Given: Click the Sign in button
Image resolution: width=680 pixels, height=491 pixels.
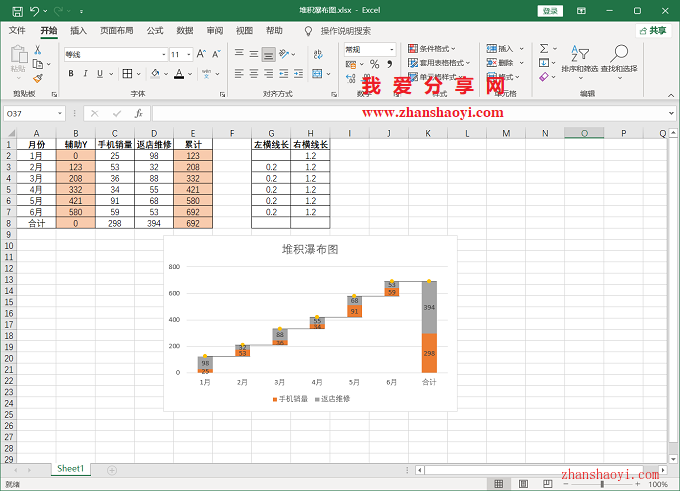Looking at the screenshot, I should point(550,11).
